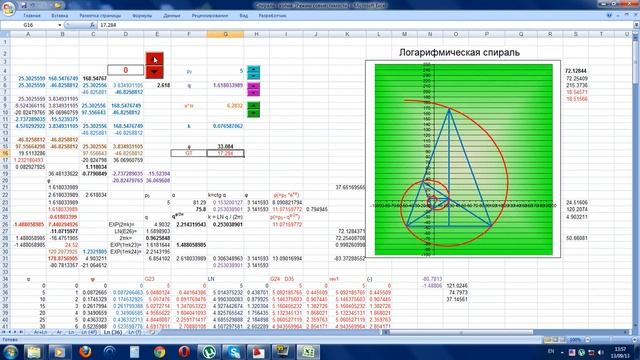Open the Office button menu
This screenshot has width=640, height=360.
8,8
